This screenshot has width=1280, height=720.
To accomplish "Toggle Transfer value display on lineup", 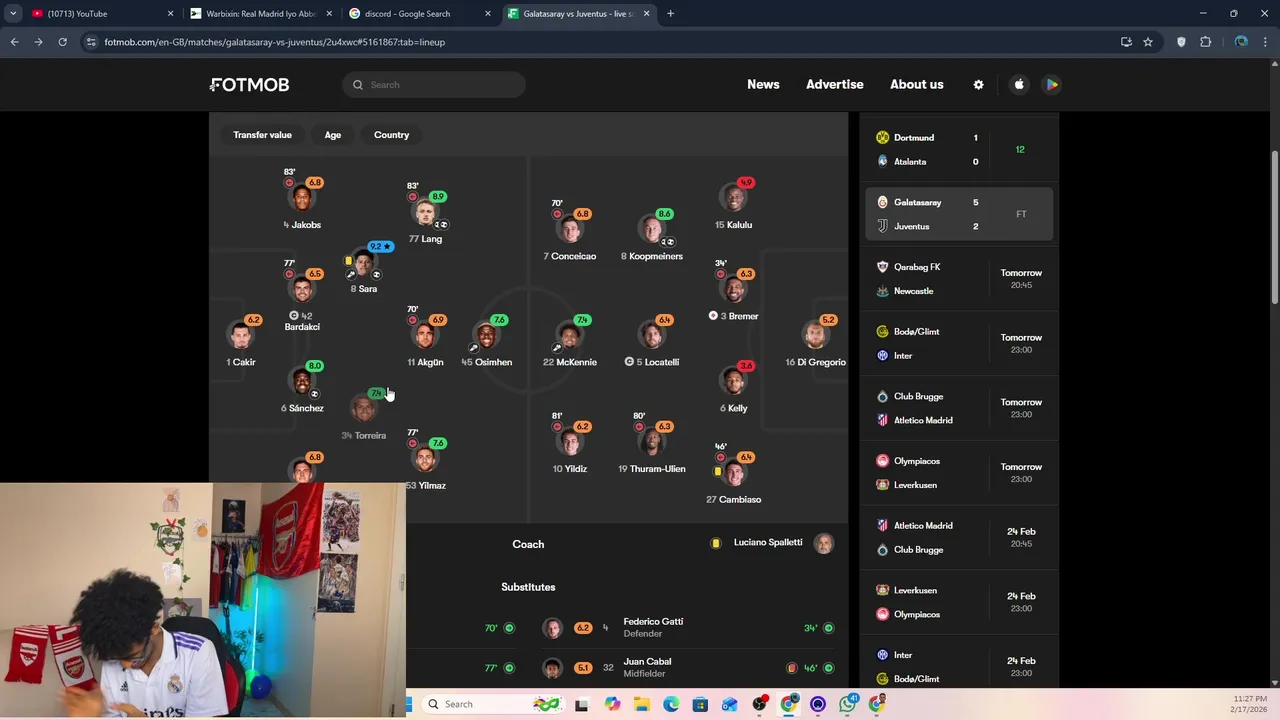I will (x=262, y=135).
